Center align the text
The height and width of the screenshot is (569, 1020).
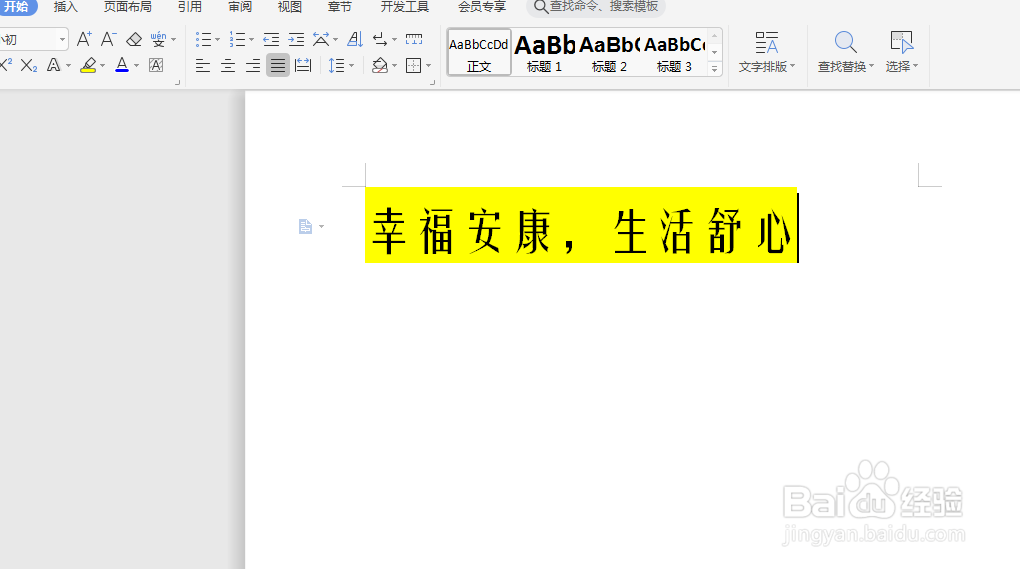tap(228, 66)
